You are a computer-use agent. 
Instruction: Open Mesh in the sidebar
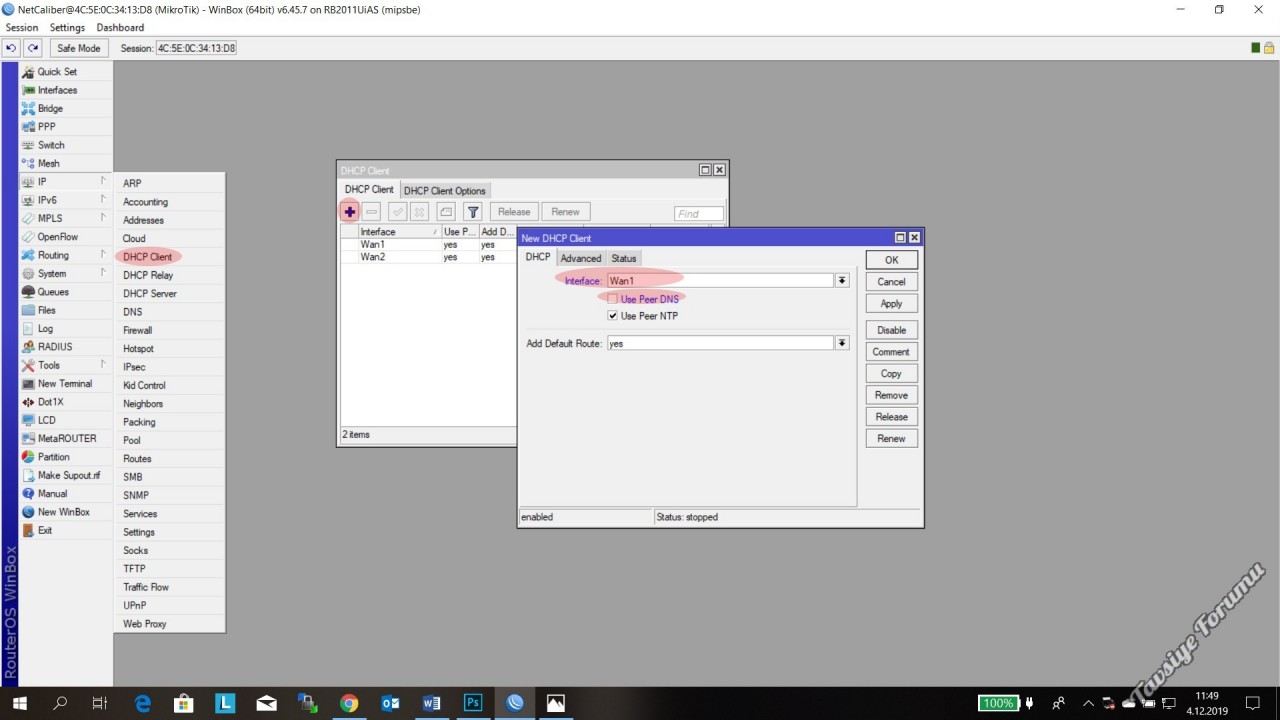pos(48,163)
